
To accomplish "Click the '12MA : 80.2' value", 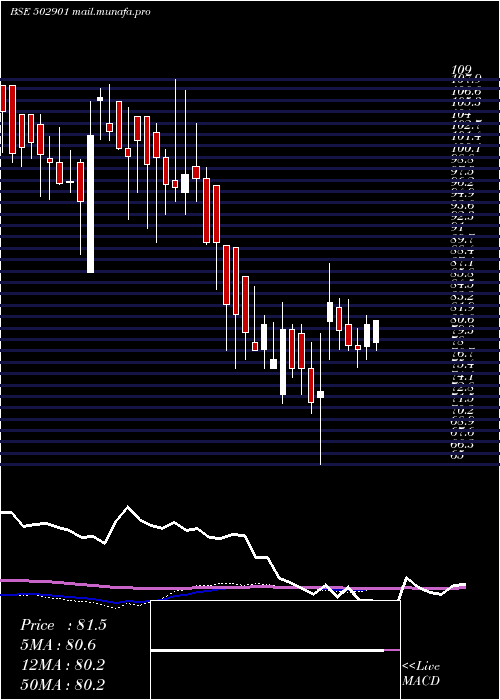I will (62, 665).
